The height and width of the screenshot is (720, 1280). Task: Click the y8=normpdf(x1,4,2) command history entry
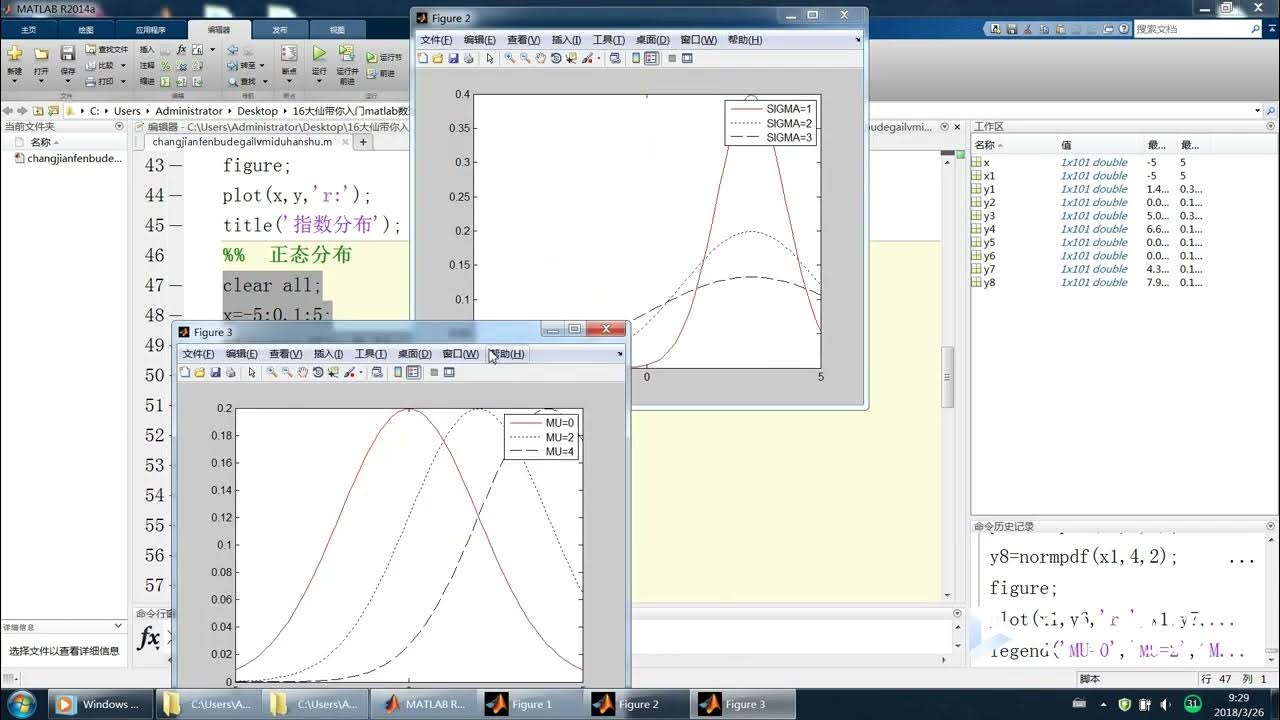click(x=1084, y=557)
